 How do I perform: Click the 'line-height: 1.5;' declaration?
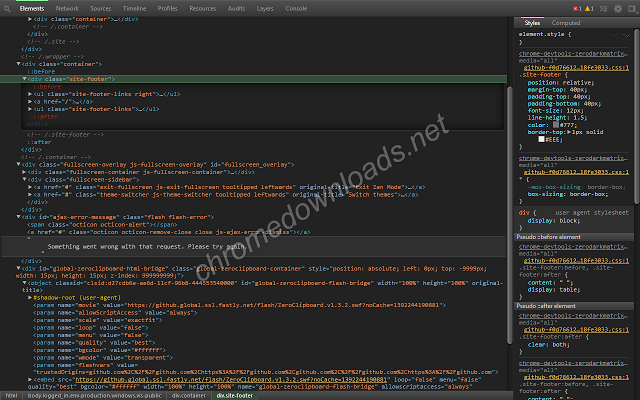558,118
